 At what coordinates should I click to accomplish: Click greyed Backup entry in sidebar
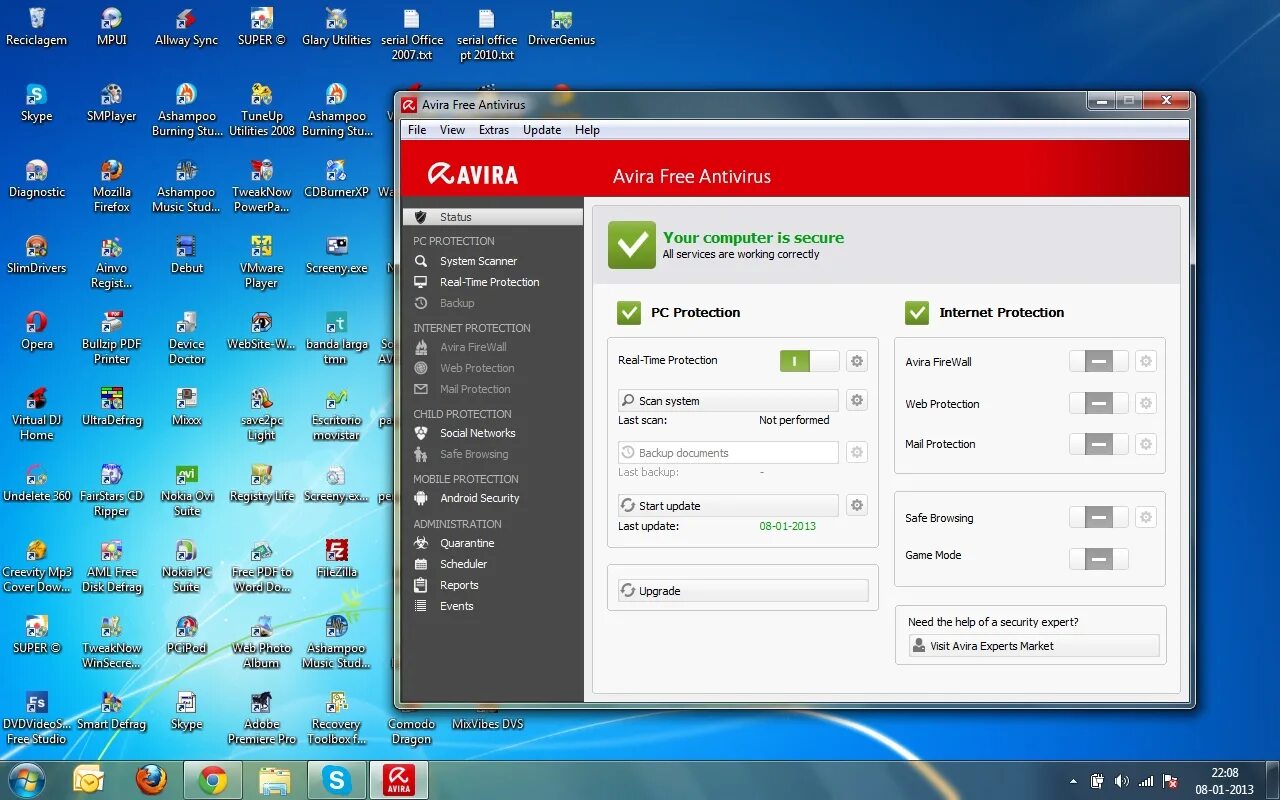click(x=457, y=303)
